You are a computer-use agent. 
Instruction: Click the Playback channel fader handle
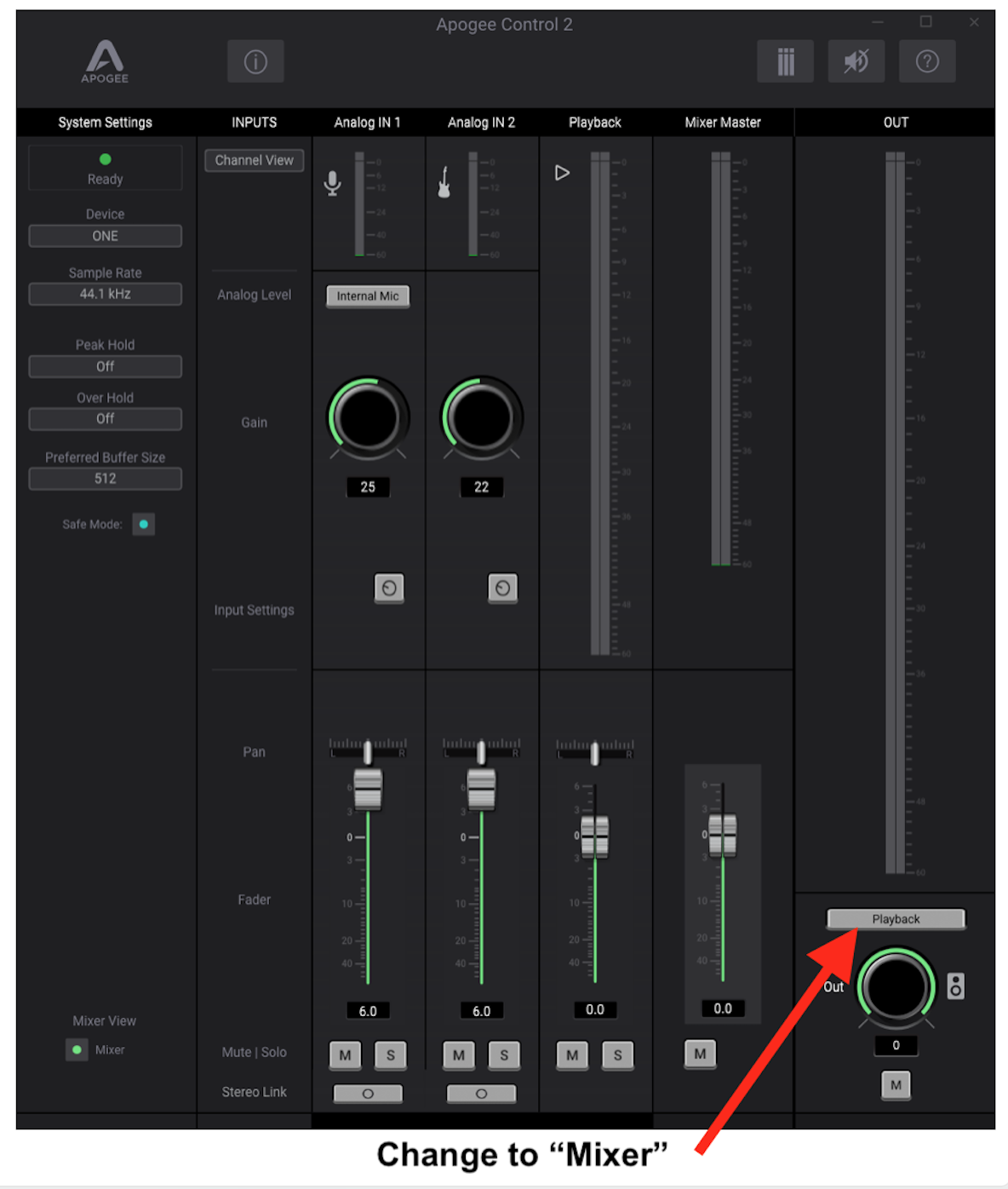(x=595, y=836)
